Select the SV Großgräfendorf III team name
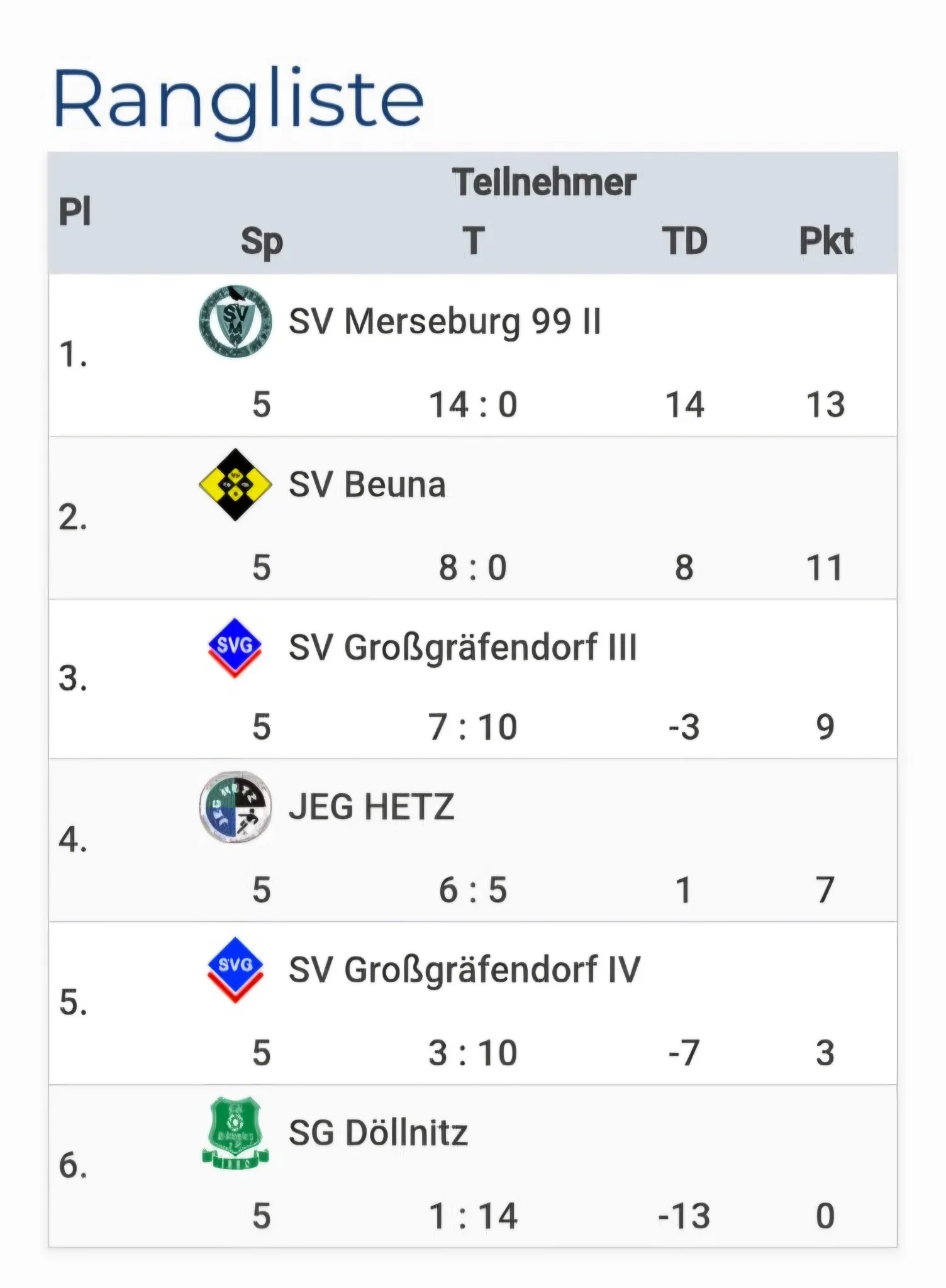Image resolution: width=946 pixels, height=1288 pixels. point(463,648)
